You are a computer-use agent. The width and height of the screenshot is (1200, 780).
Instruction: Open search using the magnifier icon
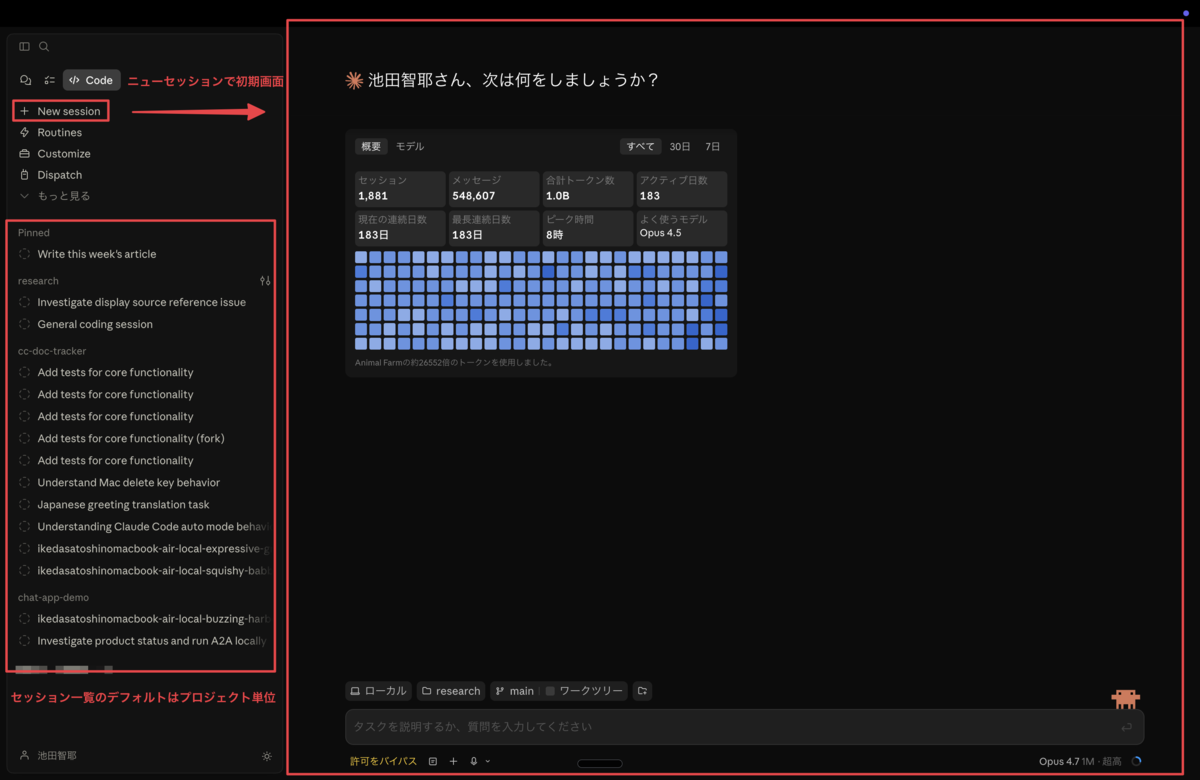44,46
